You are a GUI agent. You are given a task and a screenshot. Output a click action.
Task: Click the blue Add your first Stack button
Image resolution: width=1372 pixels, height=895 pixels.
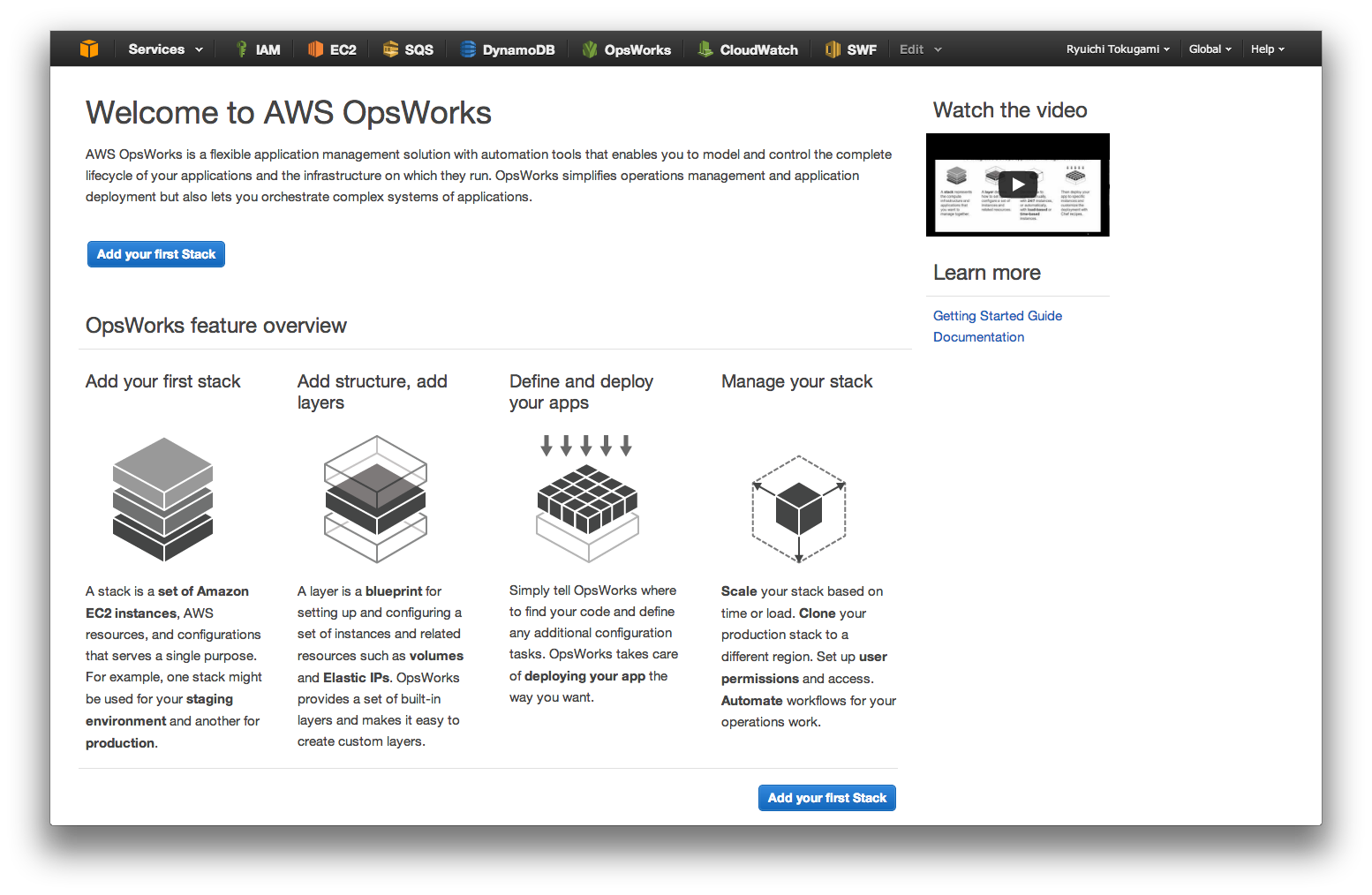click(155, 253)
